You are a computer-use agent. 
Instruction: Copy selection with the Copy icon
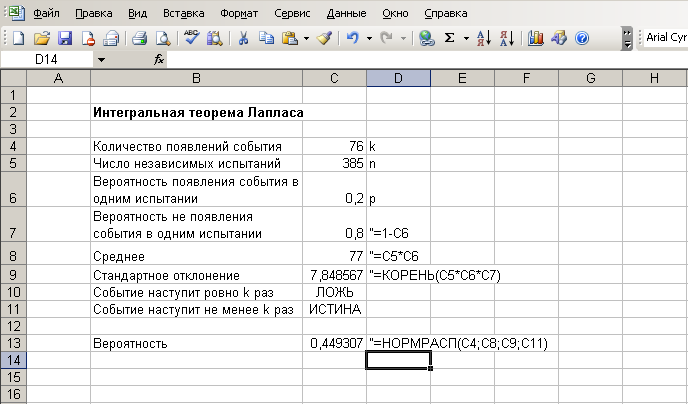coord(266,38)
